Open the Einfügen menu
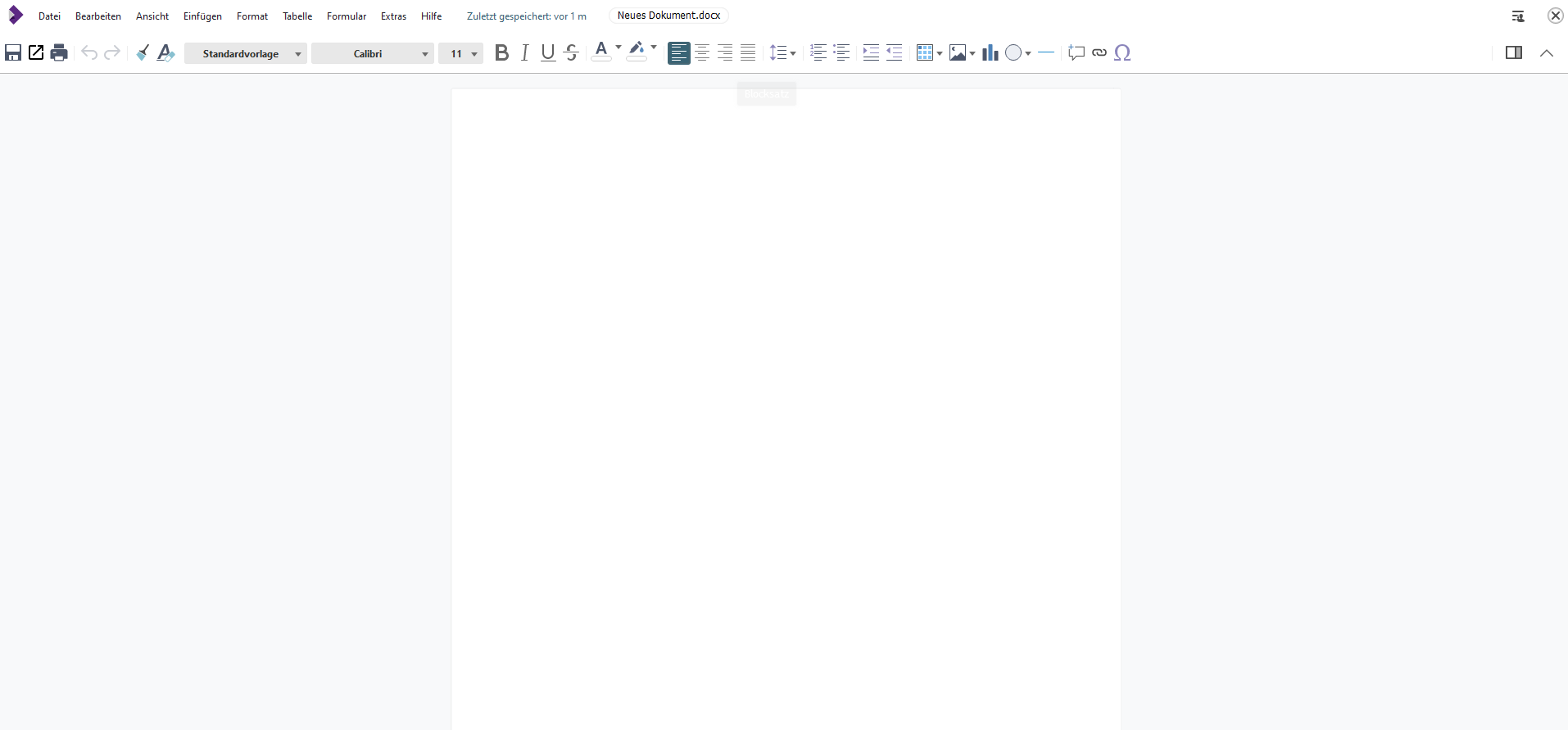 tap(202, 16)
